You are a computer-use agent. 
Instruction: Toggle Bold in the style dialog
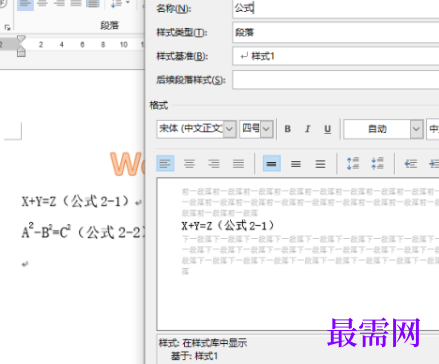(x=288, y=129)
